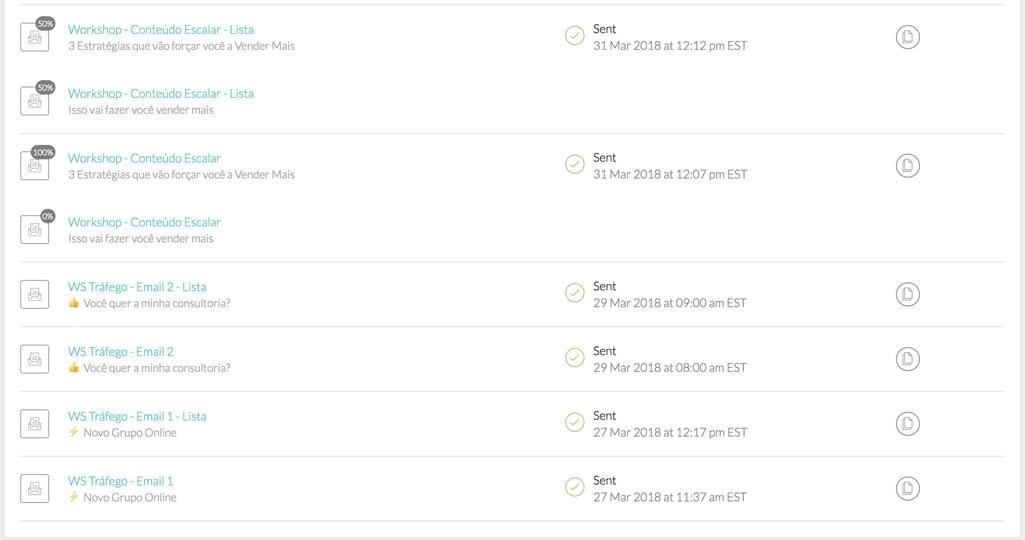Viewport: 1025px width, 540px height.
Task: Duplicate the campaign sent 29 Mar 08:00 am
Action: [907, 359]
